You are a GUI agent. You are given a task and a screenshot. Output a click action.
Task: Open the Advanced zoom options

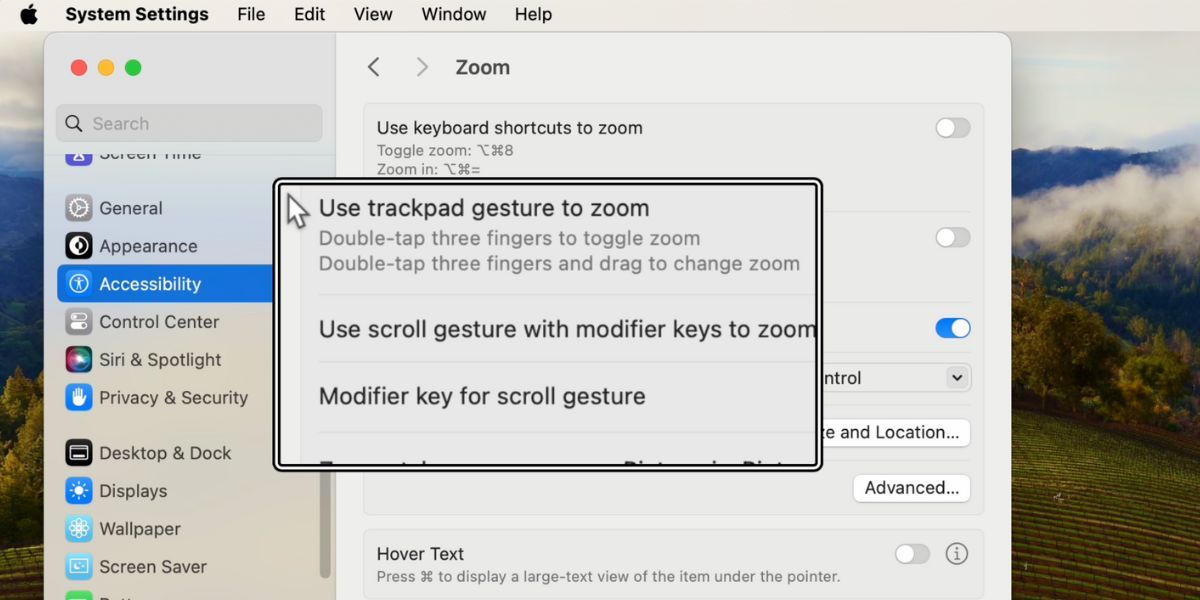pyautogui.click(x=911, y=488)
